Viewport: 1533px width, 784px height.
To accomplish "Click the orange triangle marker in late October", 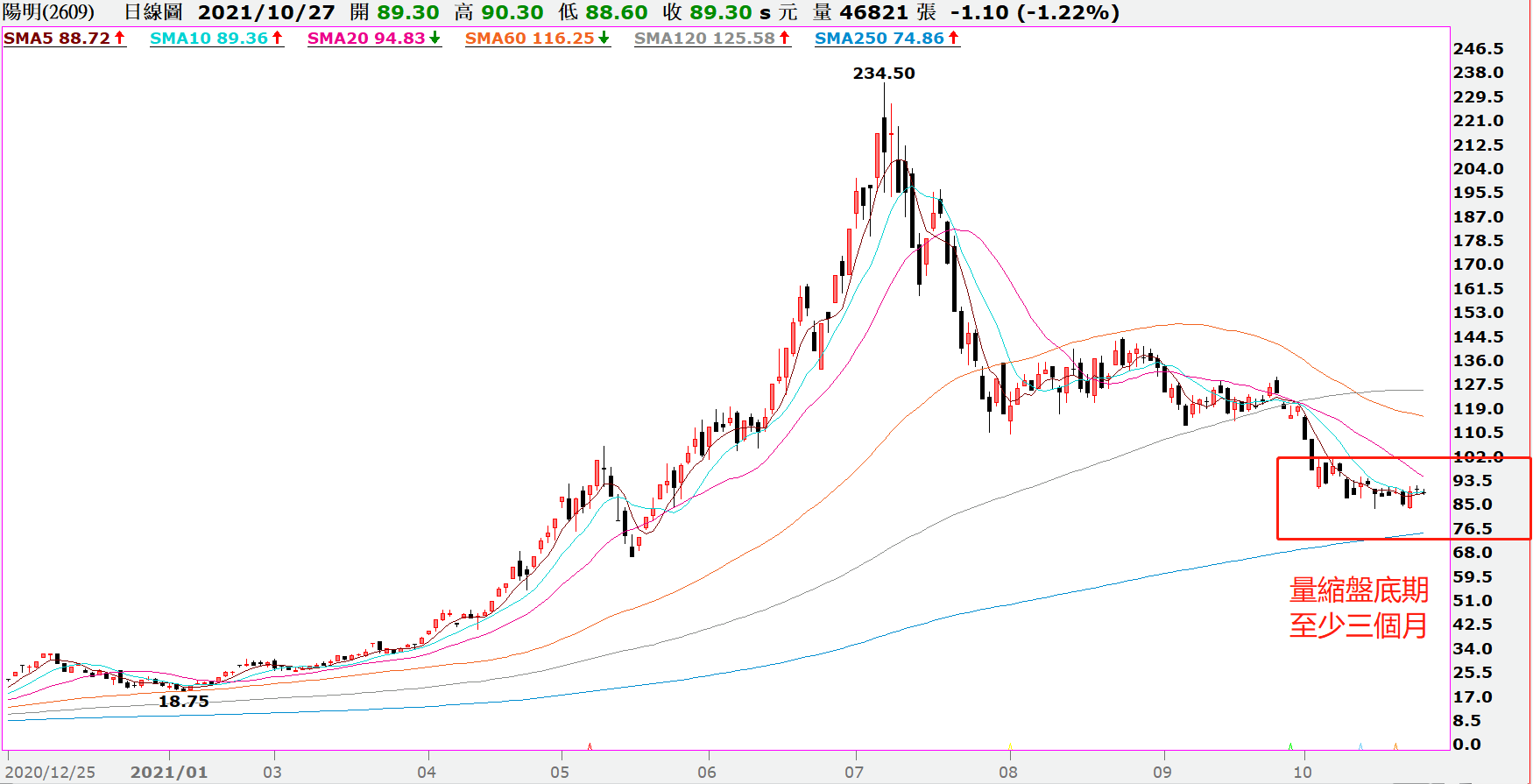I will pyautogui.click(x=1395, y=746).
